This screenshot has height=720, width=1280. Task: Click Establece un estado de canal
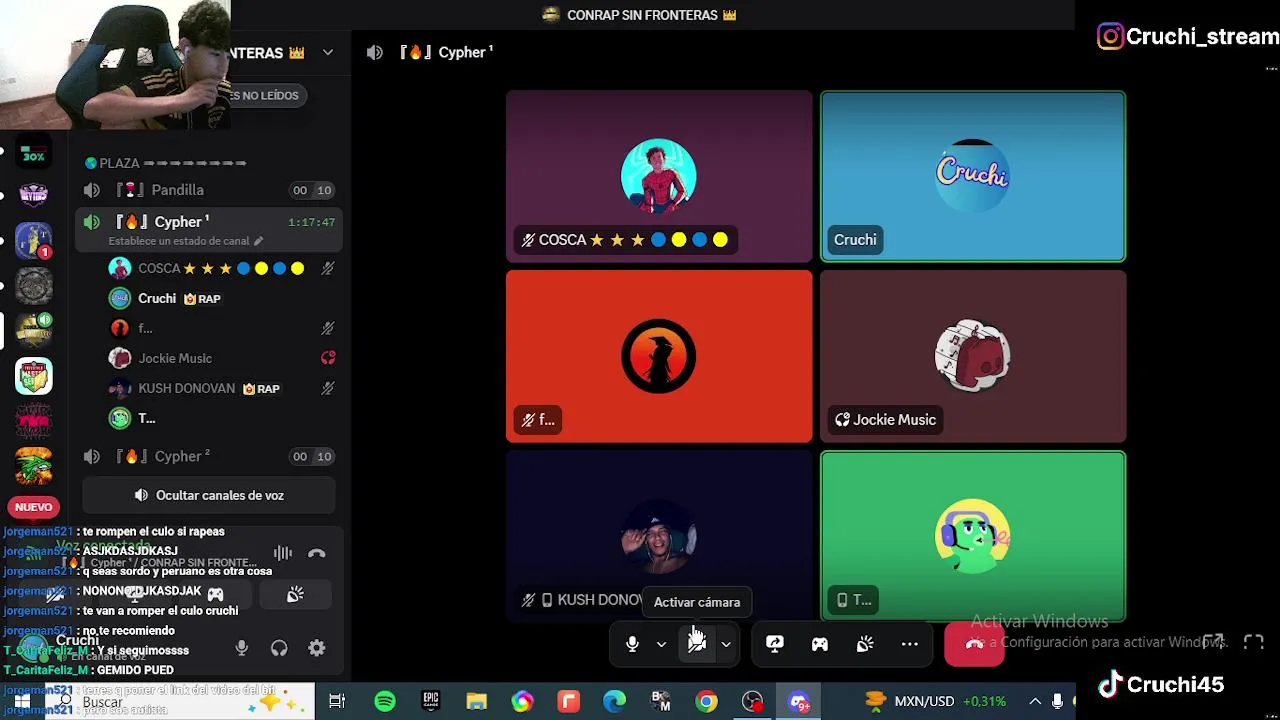click(x=186, y=241)
